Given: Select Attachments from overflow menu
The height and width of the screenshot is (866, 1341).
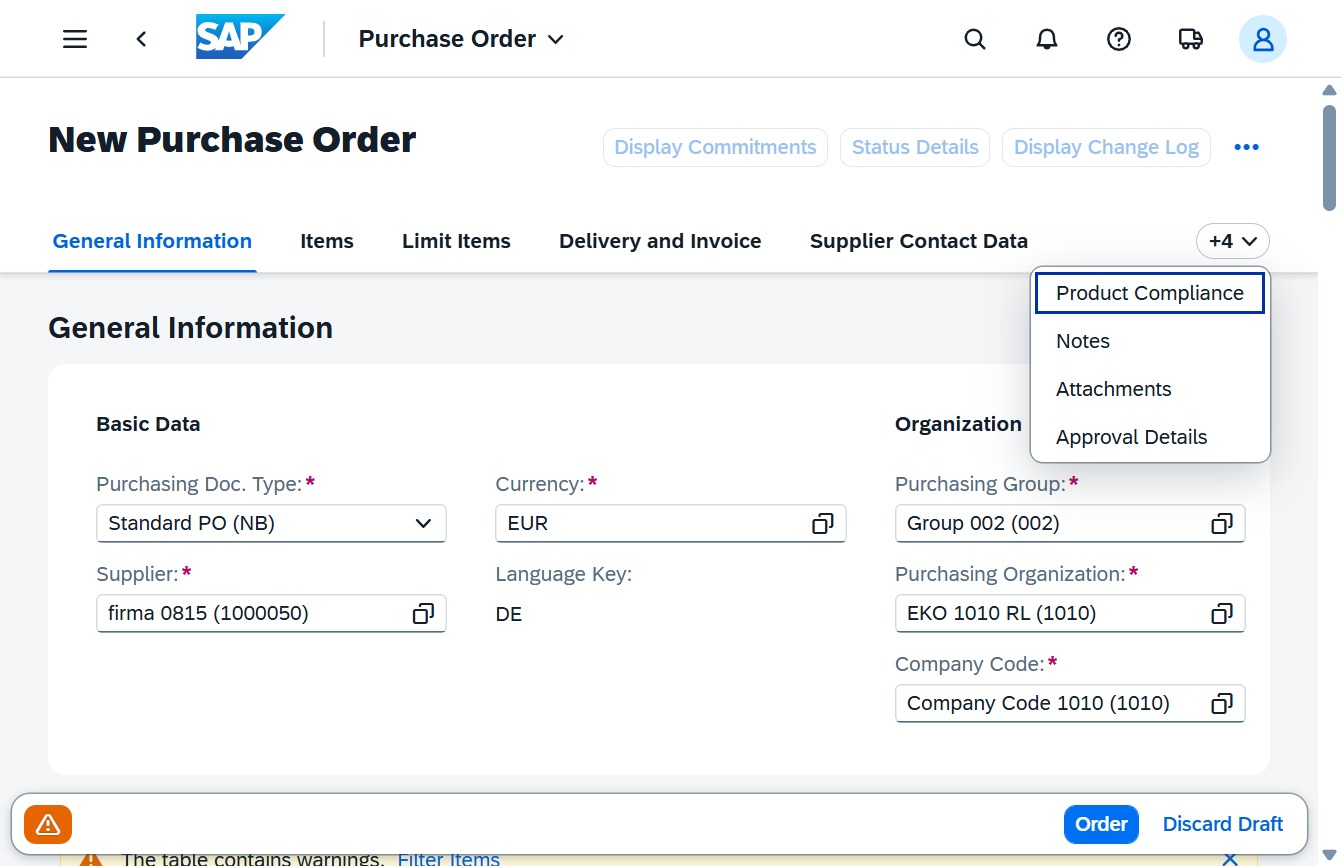Looking at the screenshot, I should point(1150,389).
